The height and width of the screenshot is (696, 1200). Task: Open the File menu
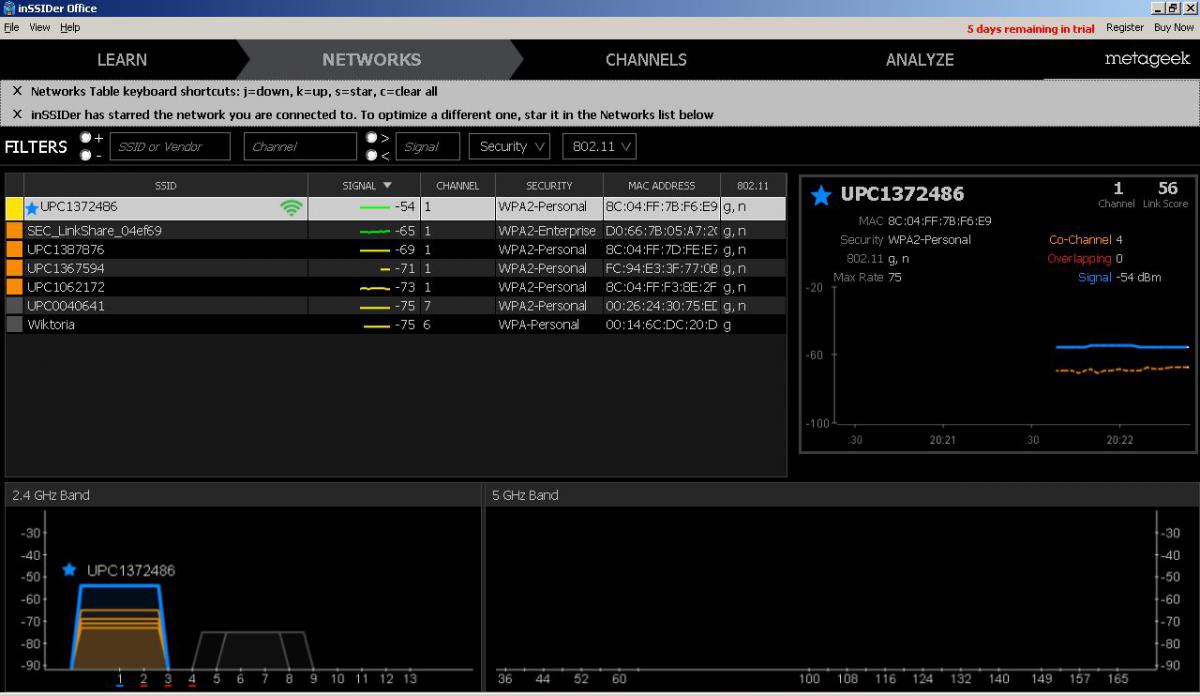pyautogui.click(x=11, y=28)
